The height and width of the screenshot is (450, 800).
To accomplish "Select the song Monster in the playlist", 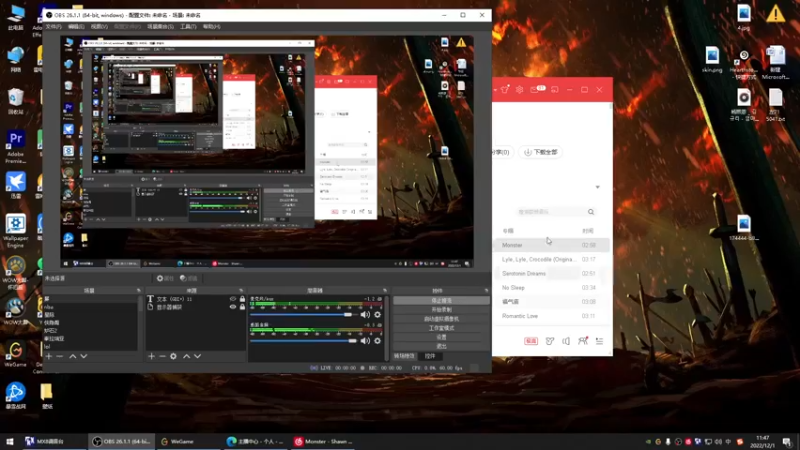I will [551, 245].
